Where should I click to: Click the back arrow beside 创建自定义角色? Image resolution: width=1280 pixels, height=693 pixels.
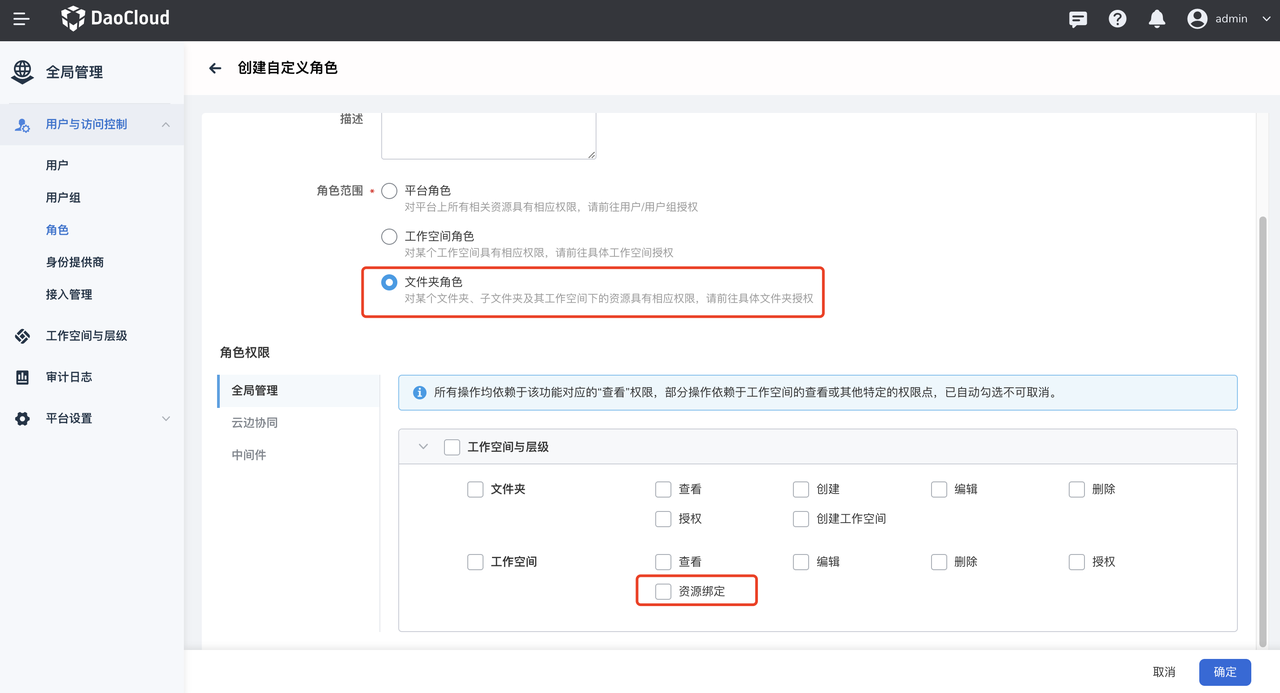click(215, 68)
